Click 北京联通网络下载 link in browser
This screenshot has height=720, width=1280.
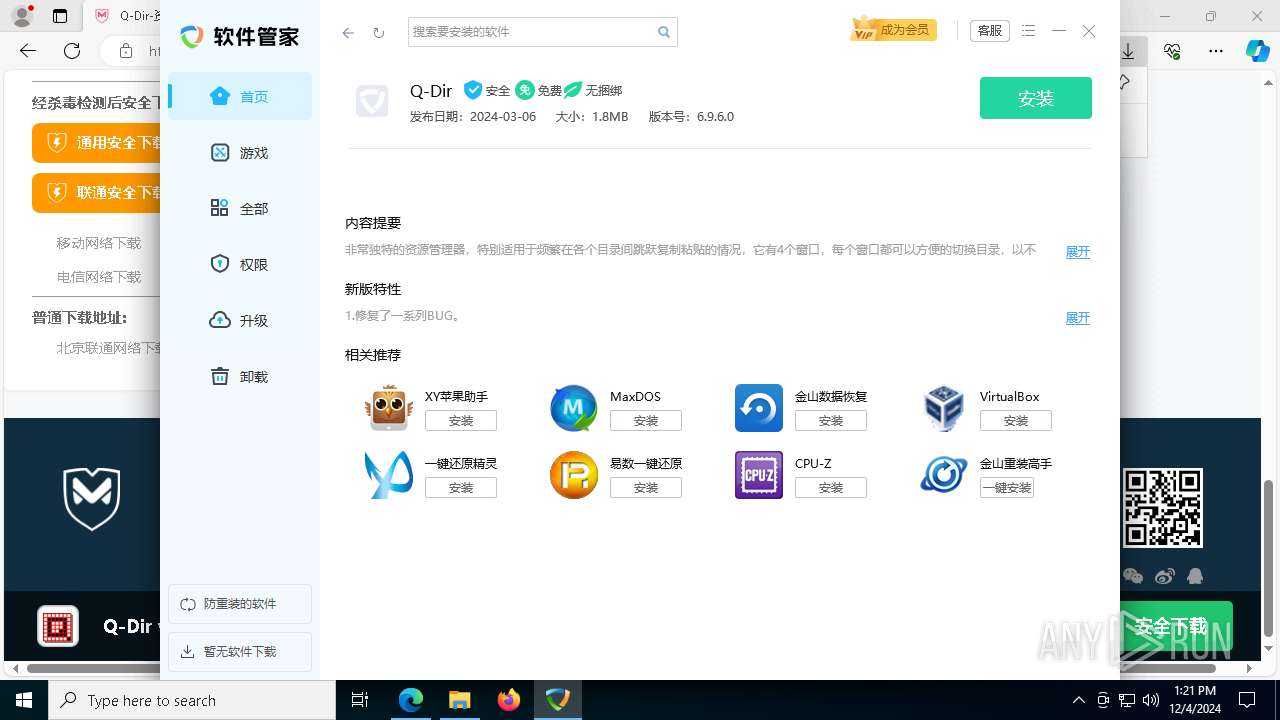(x=108, y=348)
